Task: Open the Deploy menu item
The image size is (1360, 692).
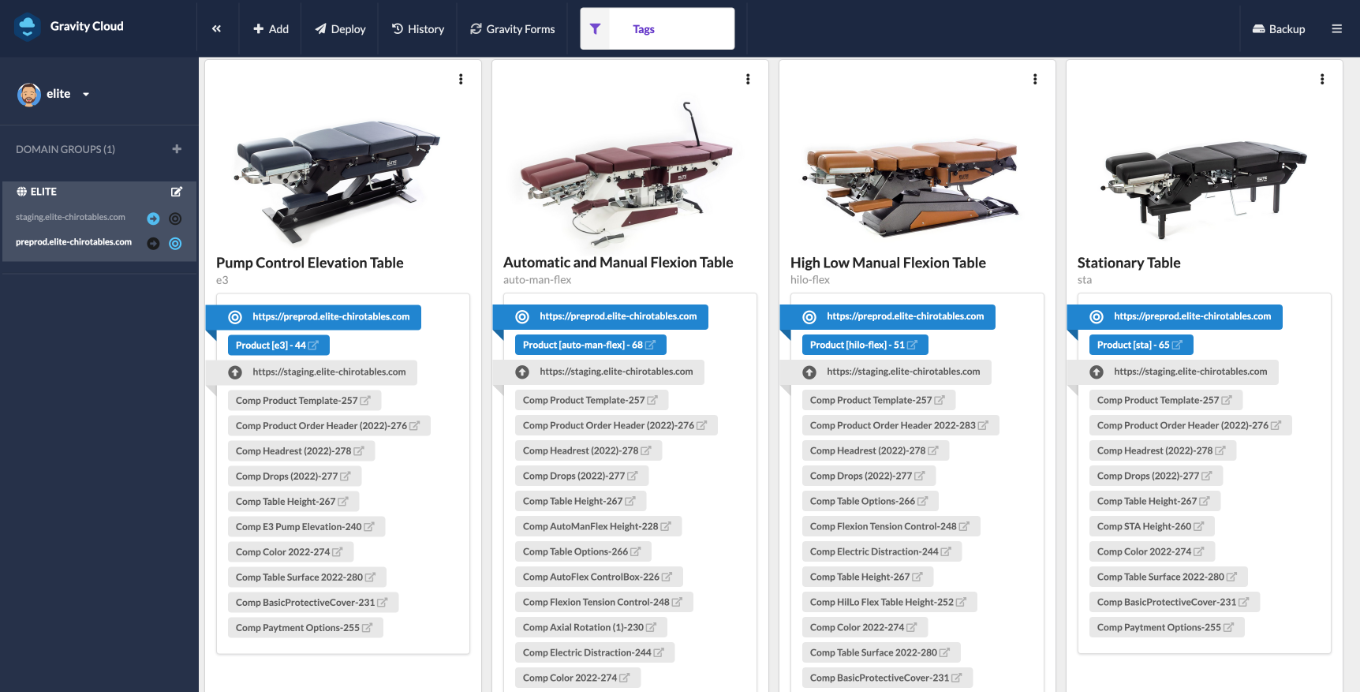Action: (340, 29)
